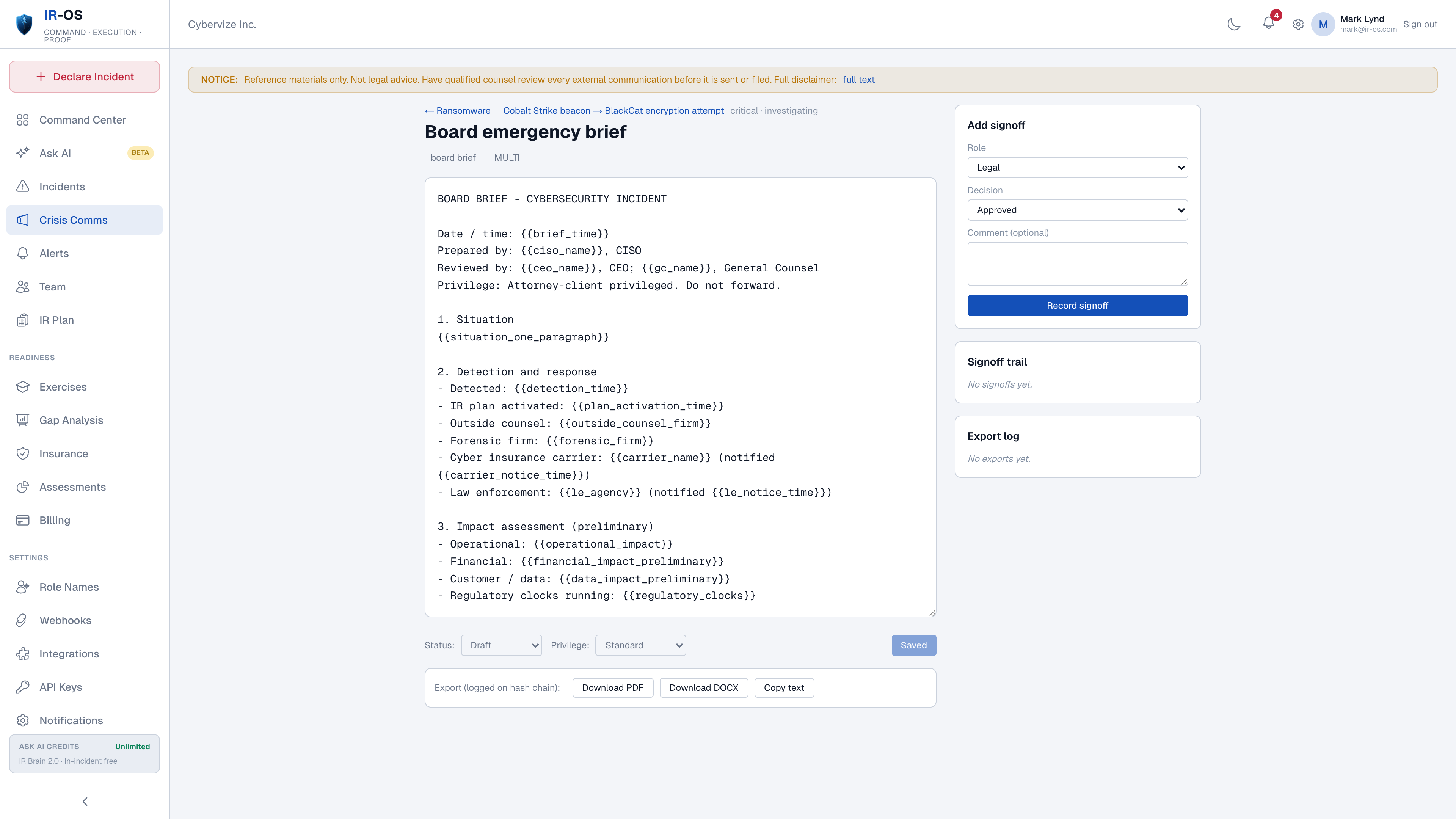Click Sign out link
Screen dimensions: 1456x819
point(1420,24)
